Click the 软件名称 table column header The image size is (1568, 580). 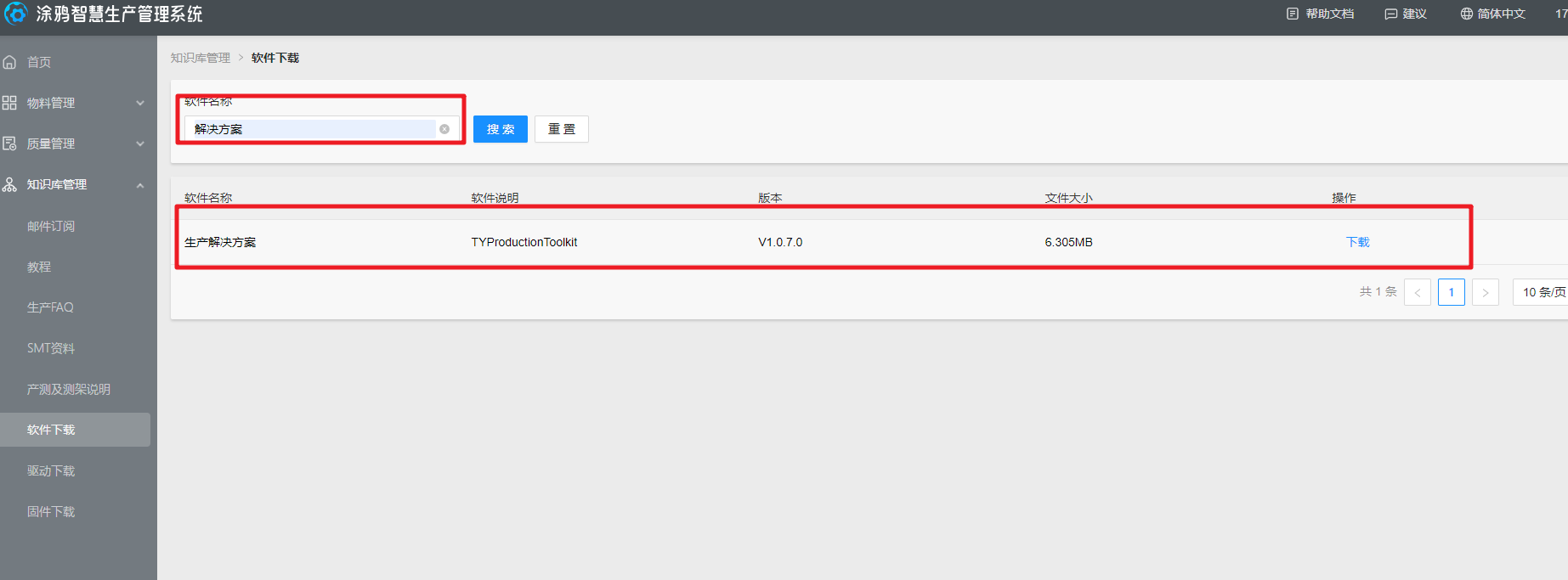coord(208,198)
